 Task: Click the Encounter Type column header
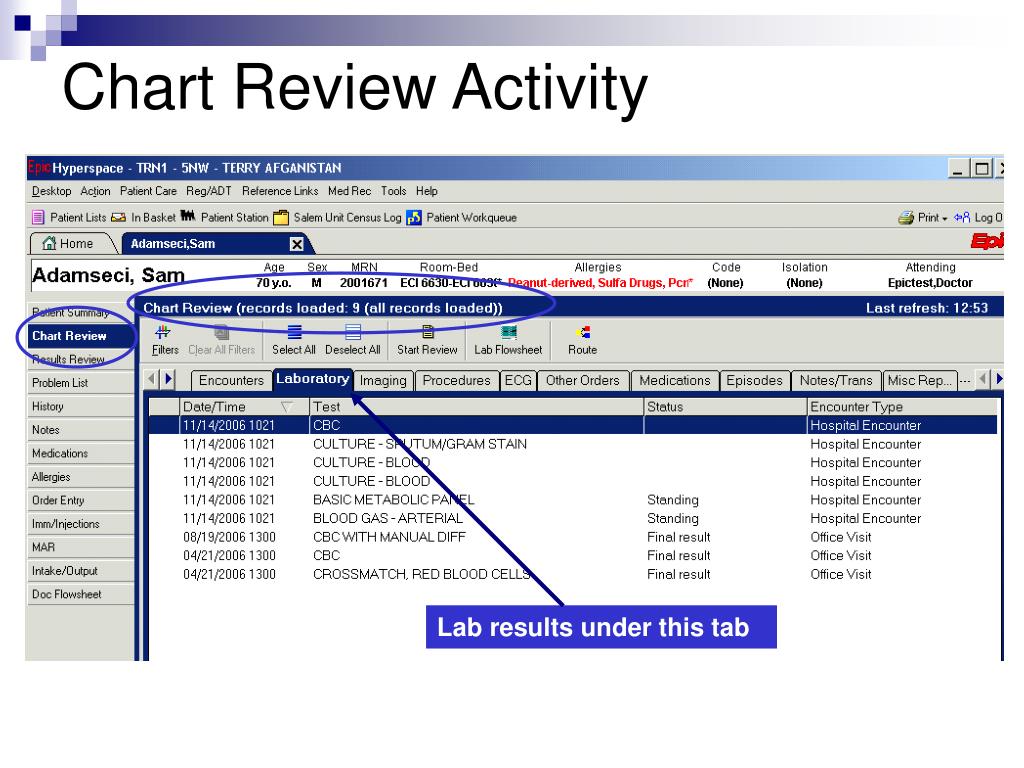903,407
